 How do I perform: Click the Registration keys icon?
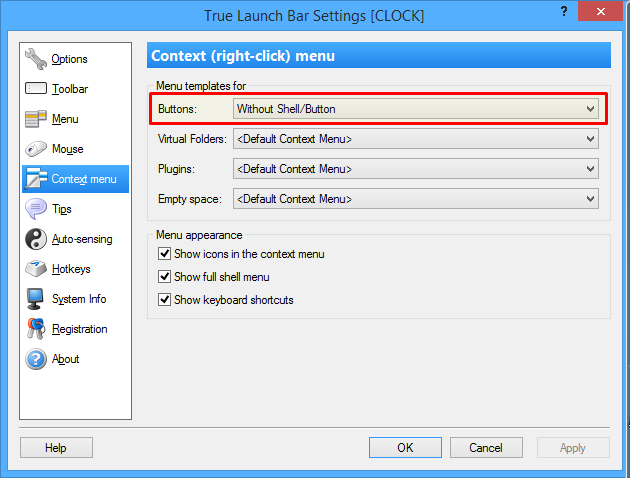click(36, 329)
